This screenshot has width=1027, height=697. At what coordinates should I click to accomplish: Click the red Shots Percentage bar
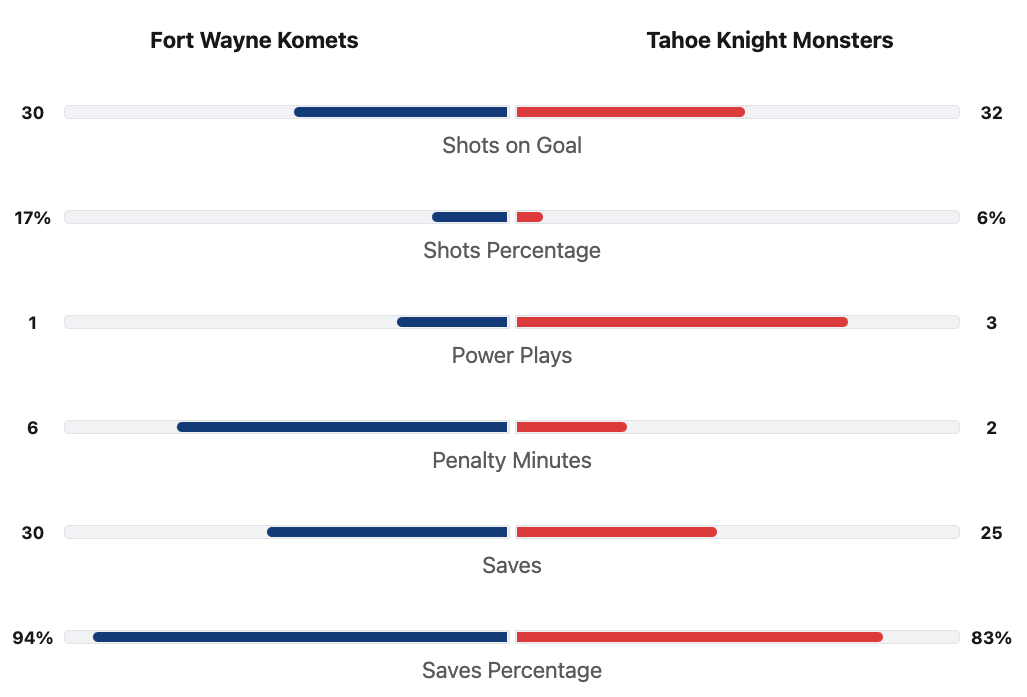pos(529,217)
